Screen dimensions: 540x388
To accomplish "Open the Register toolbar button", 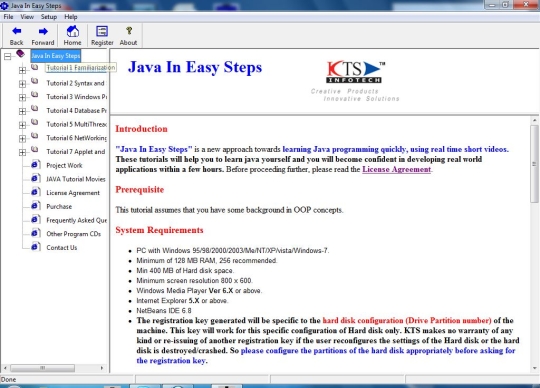I will [x=102, y=35].
